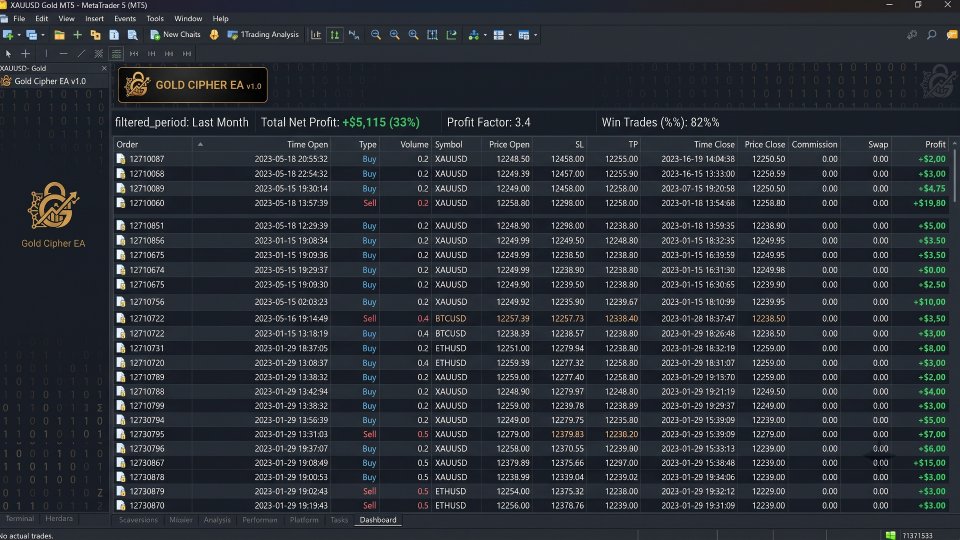Screen dimensions: 960x540
Task: Click the Gold Cipher EA logo banner
Action: 193,84
